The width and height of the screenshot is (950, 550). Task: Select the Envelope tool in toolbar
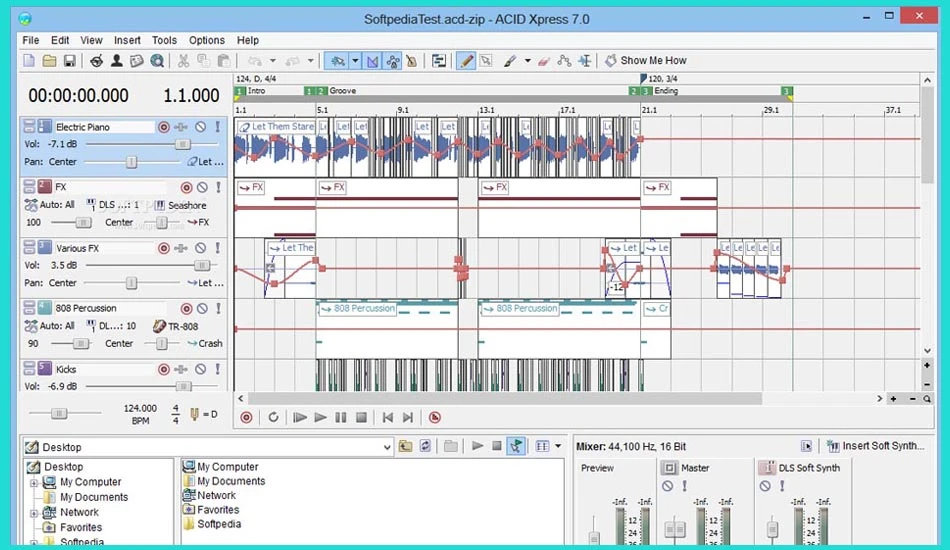tap(564, 61)
